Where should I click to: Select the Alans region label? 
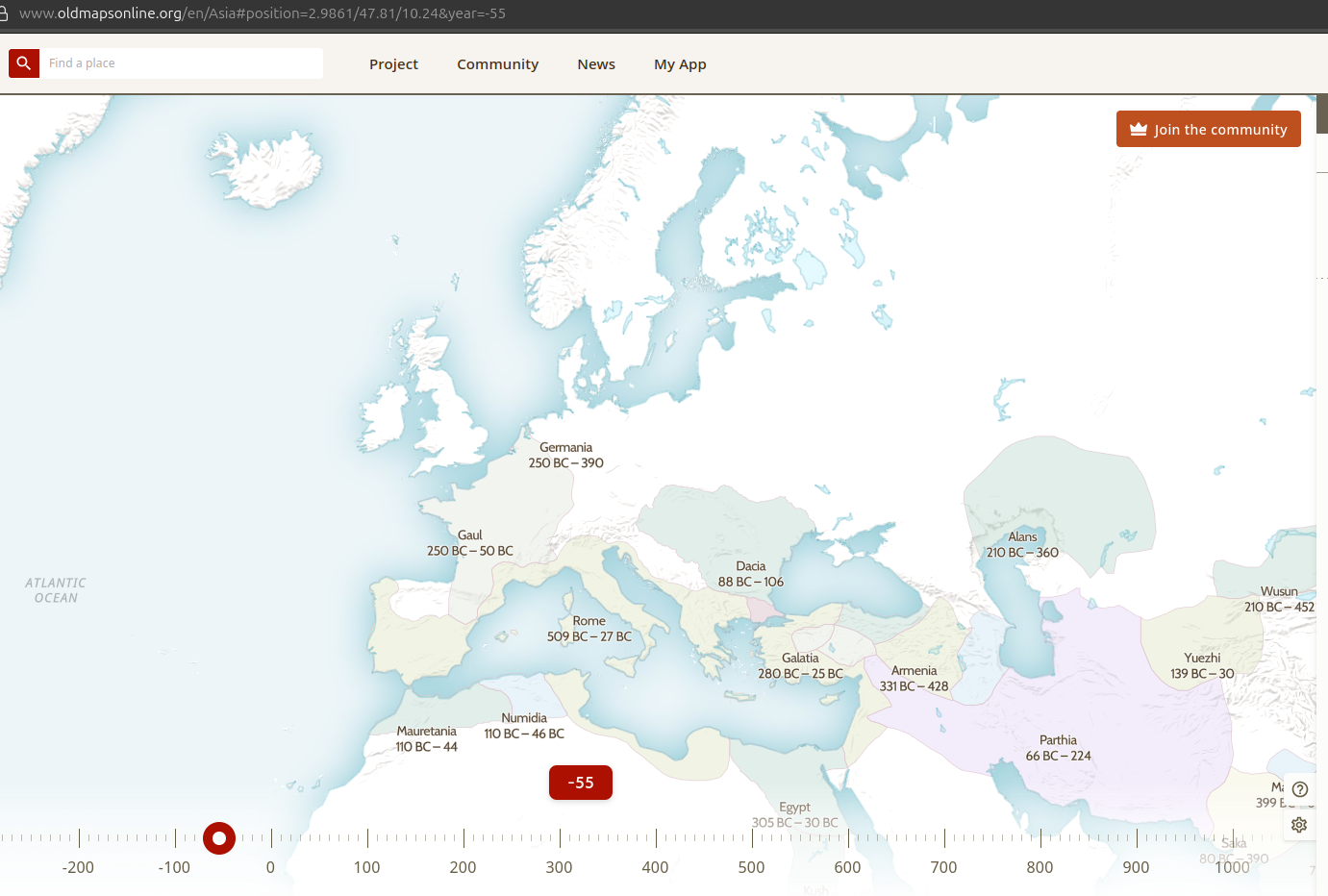(x=1022, y=544)
